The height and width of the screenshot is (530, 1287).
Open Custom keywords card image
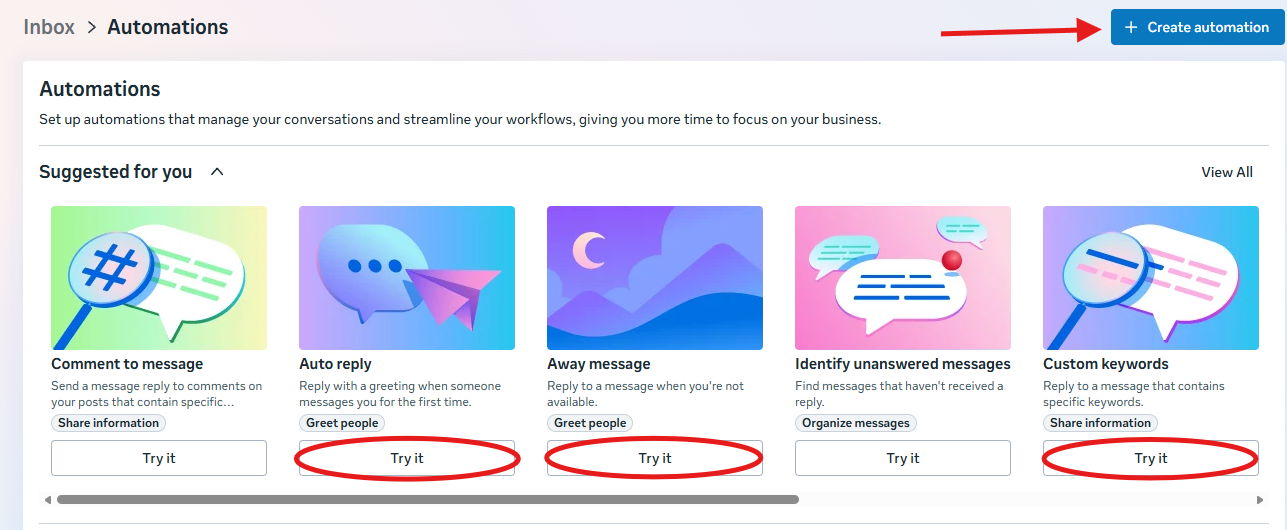tap(1151, 278)
